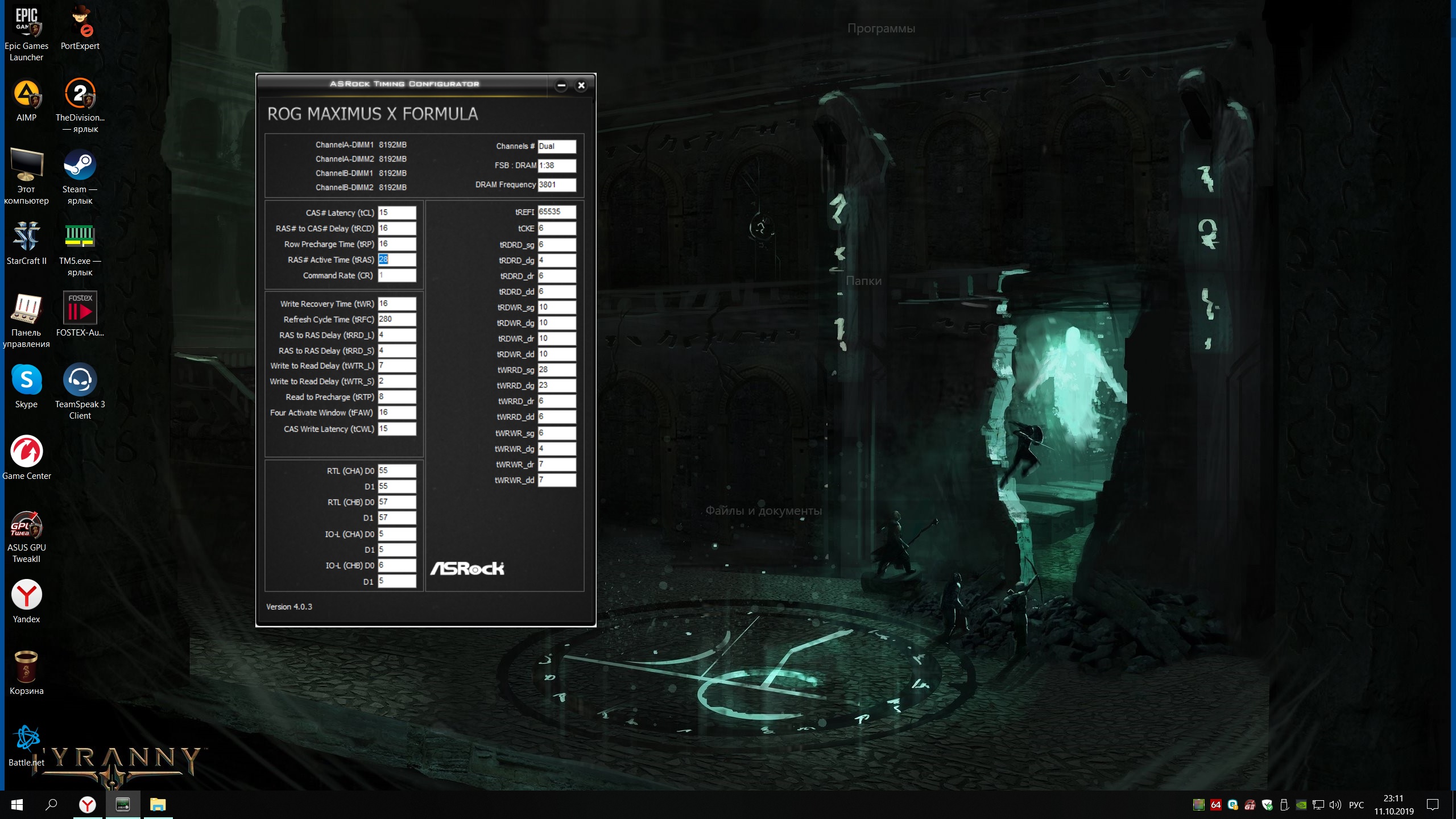Screen dimensions: 1456x819
Task: Launch the Steam desktop shortcut
Action: click(x=80, y=165)
